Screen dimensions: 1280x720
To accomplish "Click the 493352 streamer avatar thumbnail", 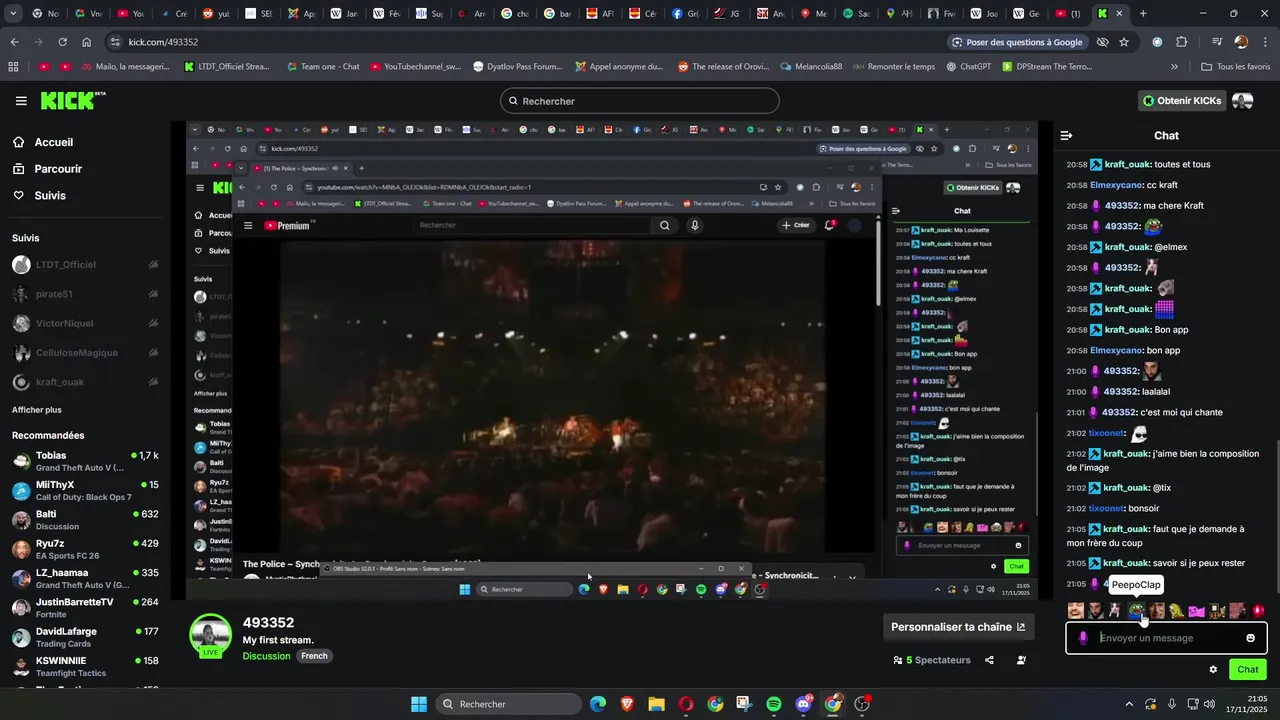I will click(x=211, y=634).
